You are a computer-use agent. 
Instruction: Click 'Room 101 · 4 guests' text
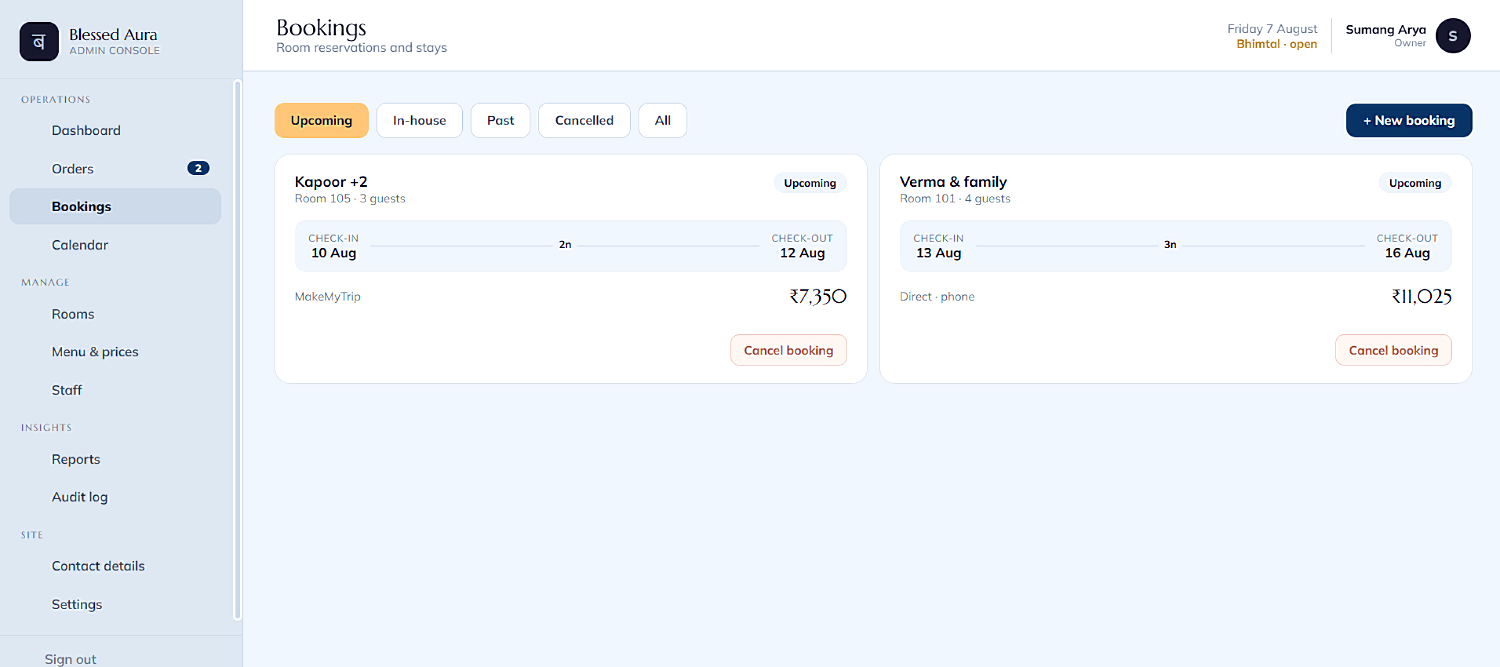[955, 199]
